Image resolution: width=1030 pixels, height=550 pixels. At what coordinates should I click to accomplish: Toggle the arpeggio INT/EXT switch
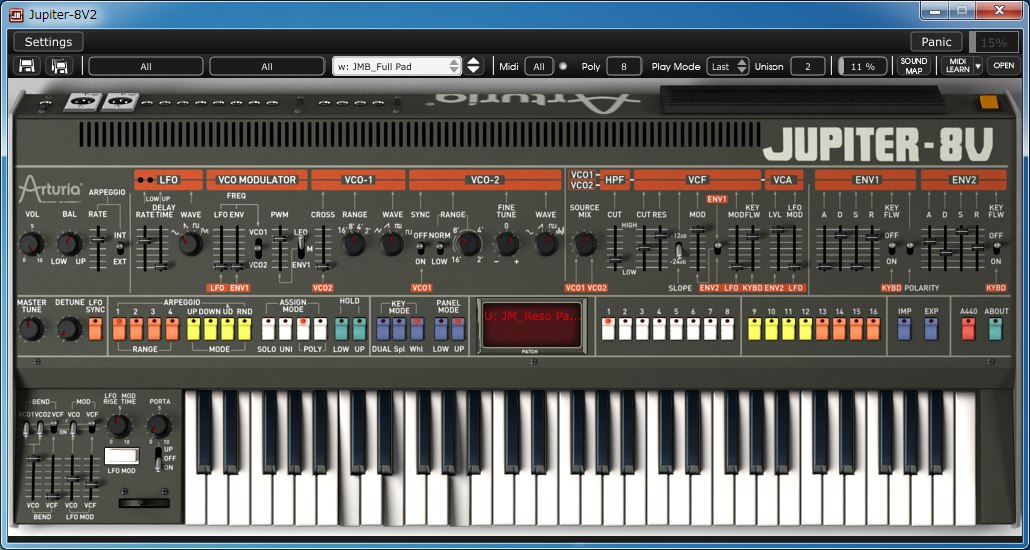120,248
